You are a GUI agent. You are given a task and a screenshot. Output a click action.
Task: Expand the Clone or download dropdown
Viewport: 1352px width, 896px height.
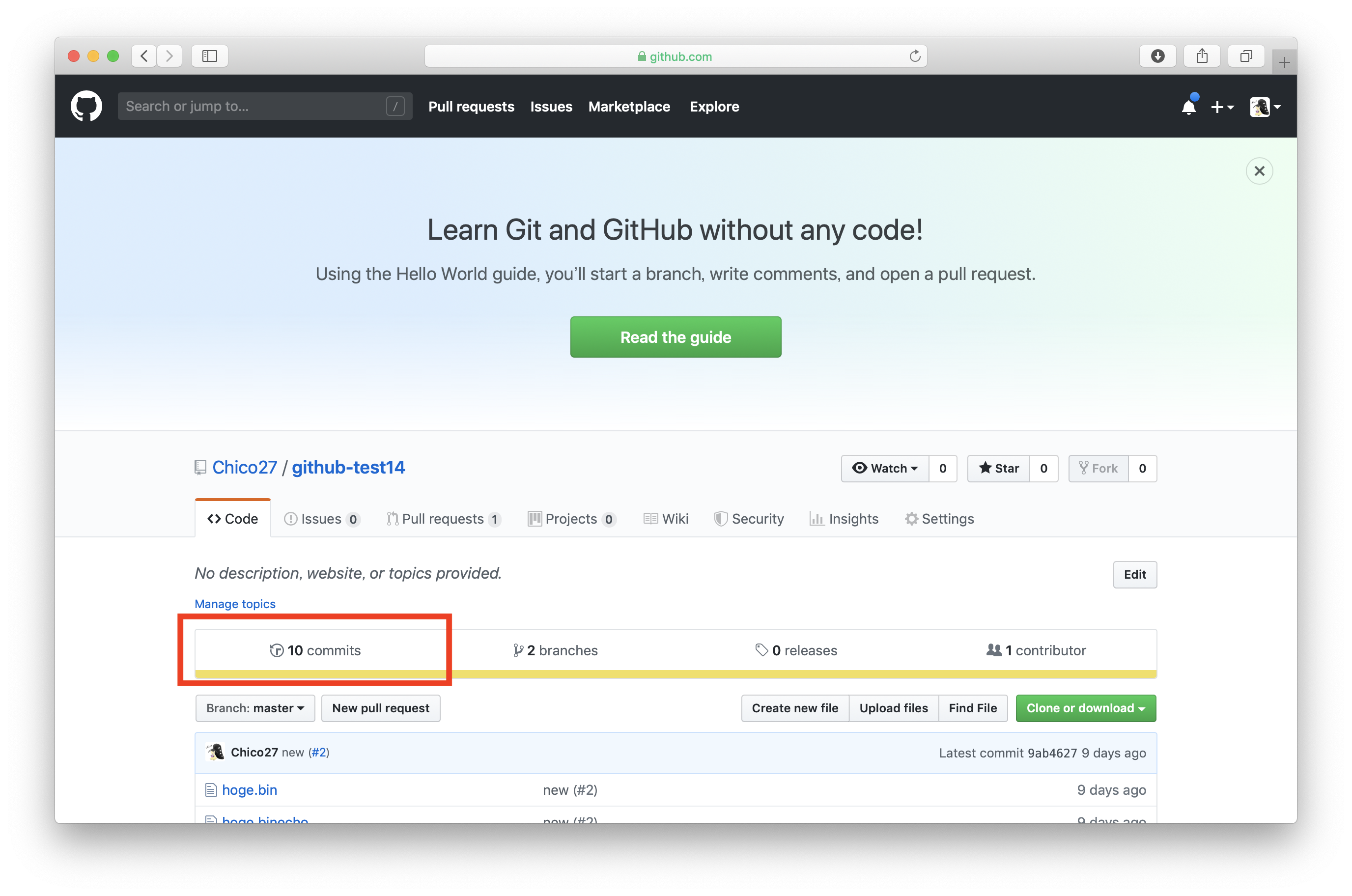(x=1086, y=708)
